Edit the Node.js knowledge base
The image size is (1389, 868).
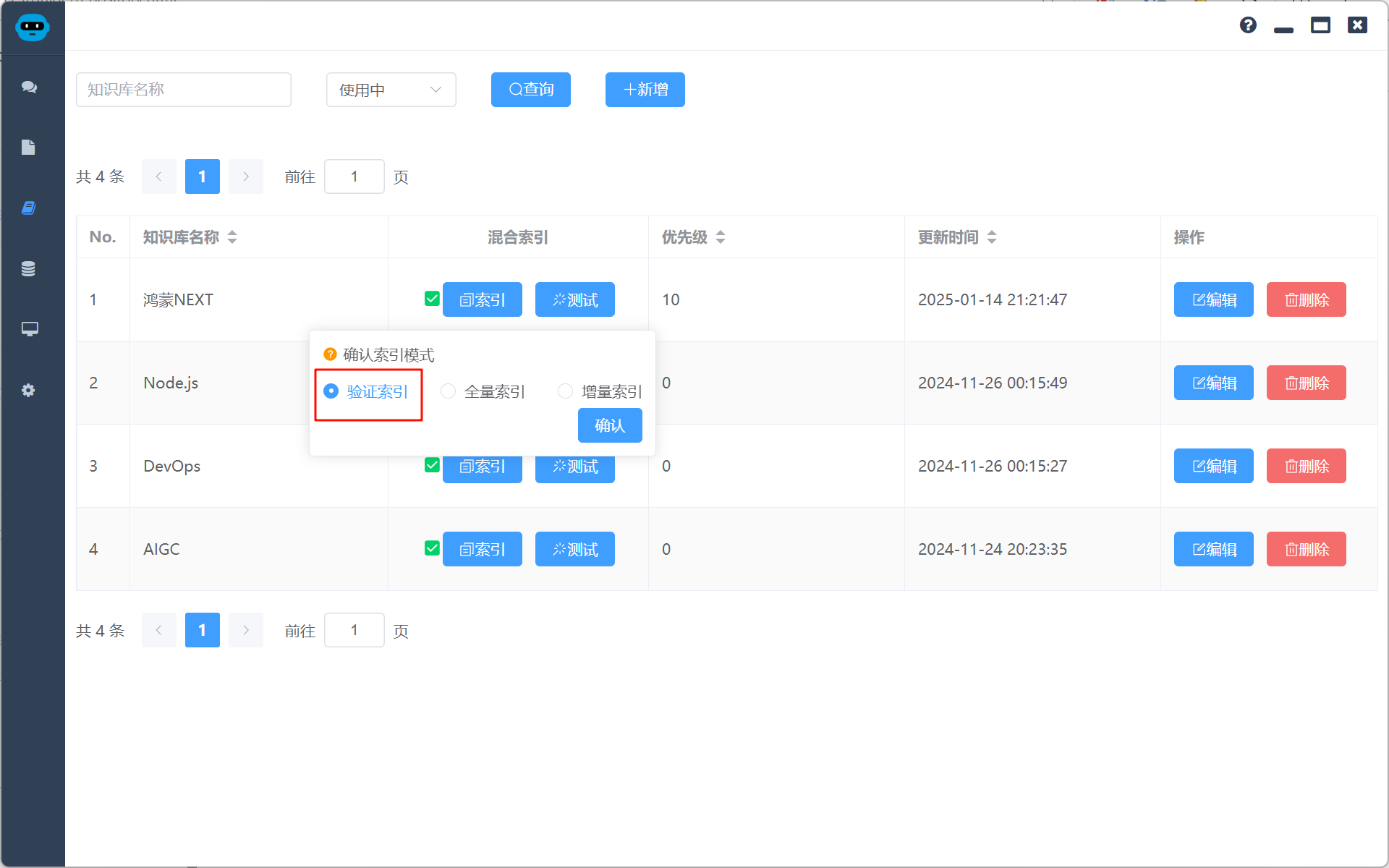(1214, 383)
